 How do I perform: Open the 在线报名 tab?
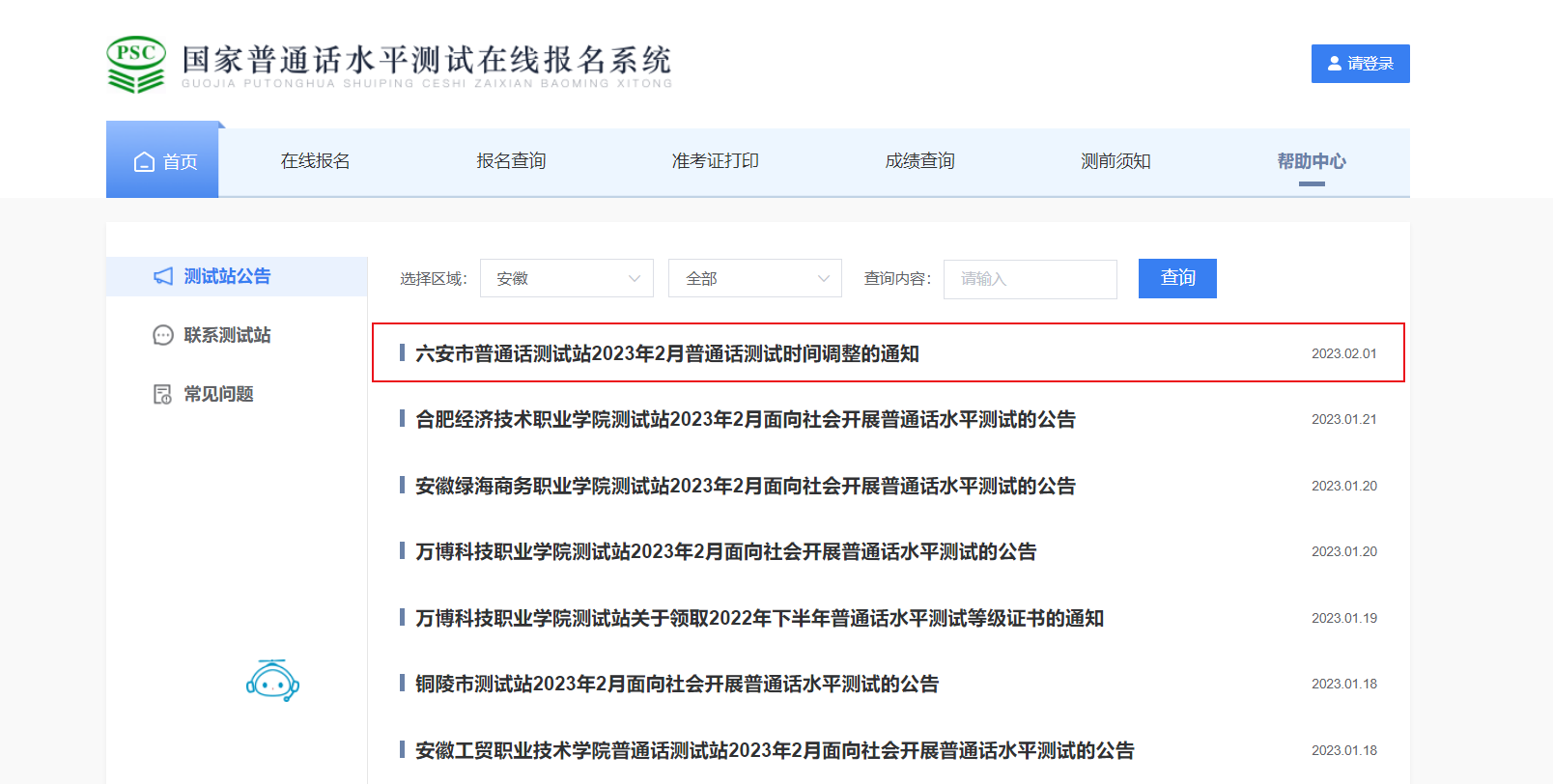316,161
